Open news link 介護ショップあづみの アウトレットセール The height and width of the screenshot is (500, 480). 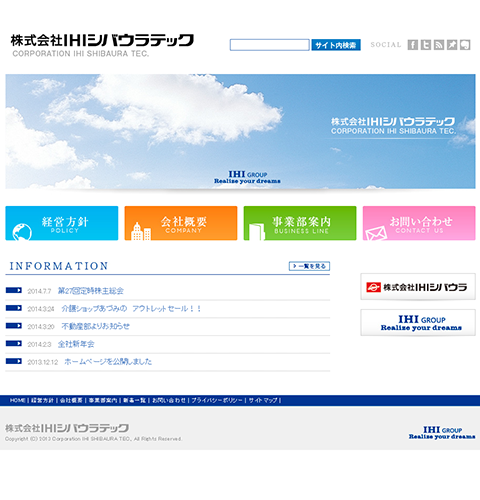(131, 309)
